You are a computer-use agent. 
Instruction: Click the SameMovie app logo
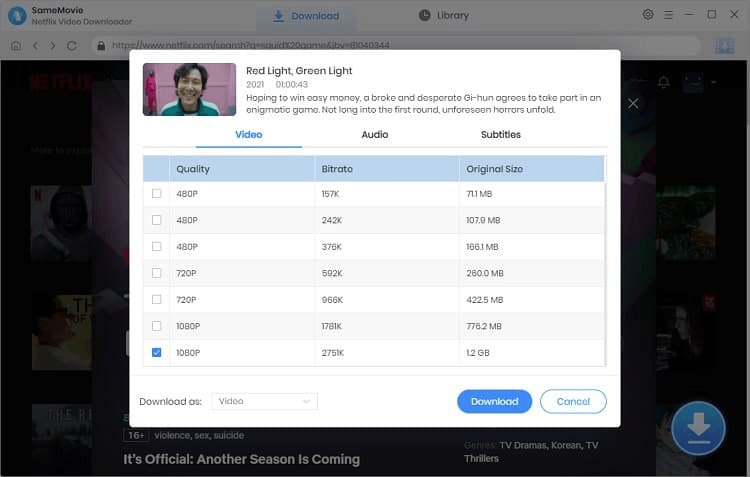(17, 15)
